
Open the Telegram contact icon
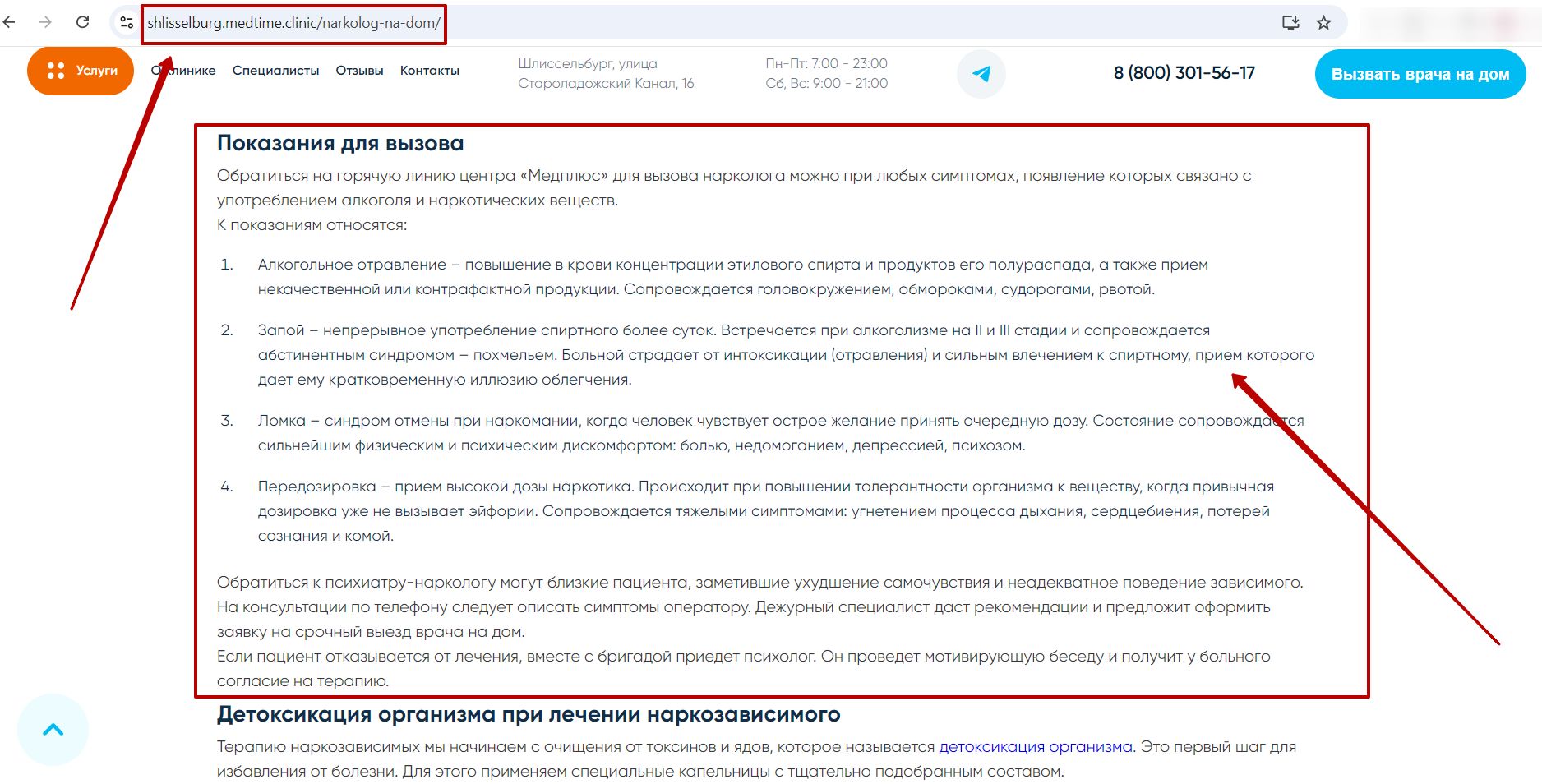(981, 73)
